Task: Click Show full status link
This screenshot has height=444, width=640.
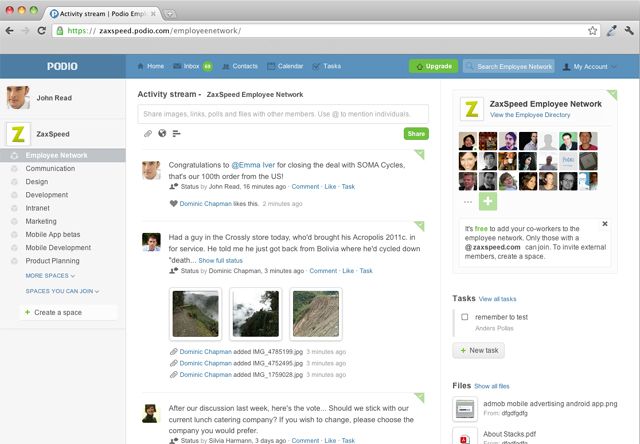Action: (220, 260)
